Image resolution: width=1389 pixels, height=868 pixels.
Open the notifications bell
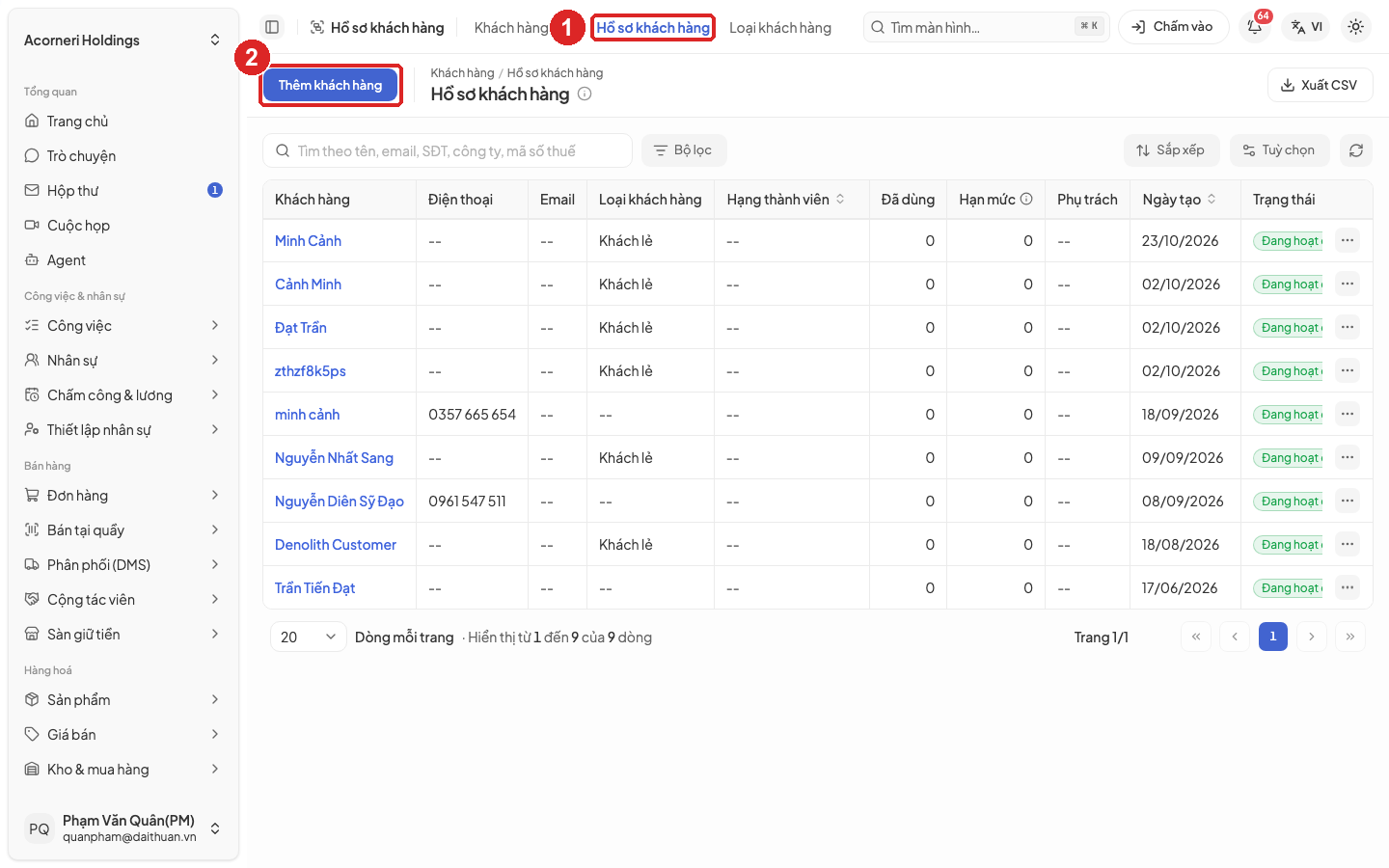(x=1255, y=27)
